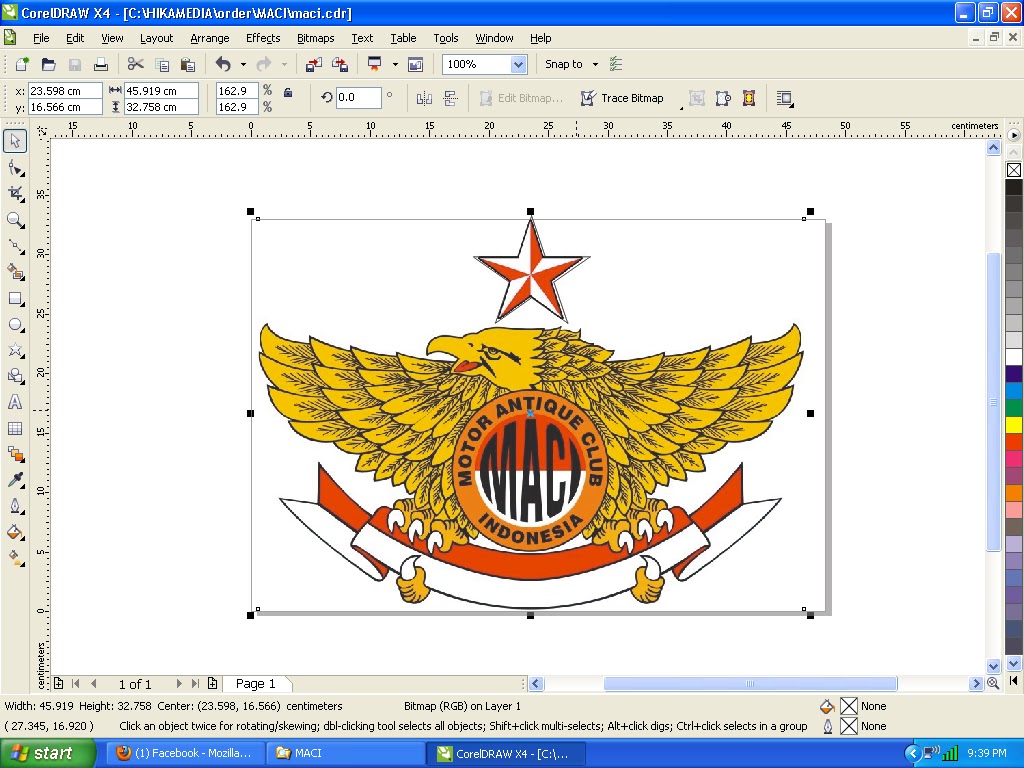Open a file with folder icon
1024x768 pixels.
tap(48, 64)
